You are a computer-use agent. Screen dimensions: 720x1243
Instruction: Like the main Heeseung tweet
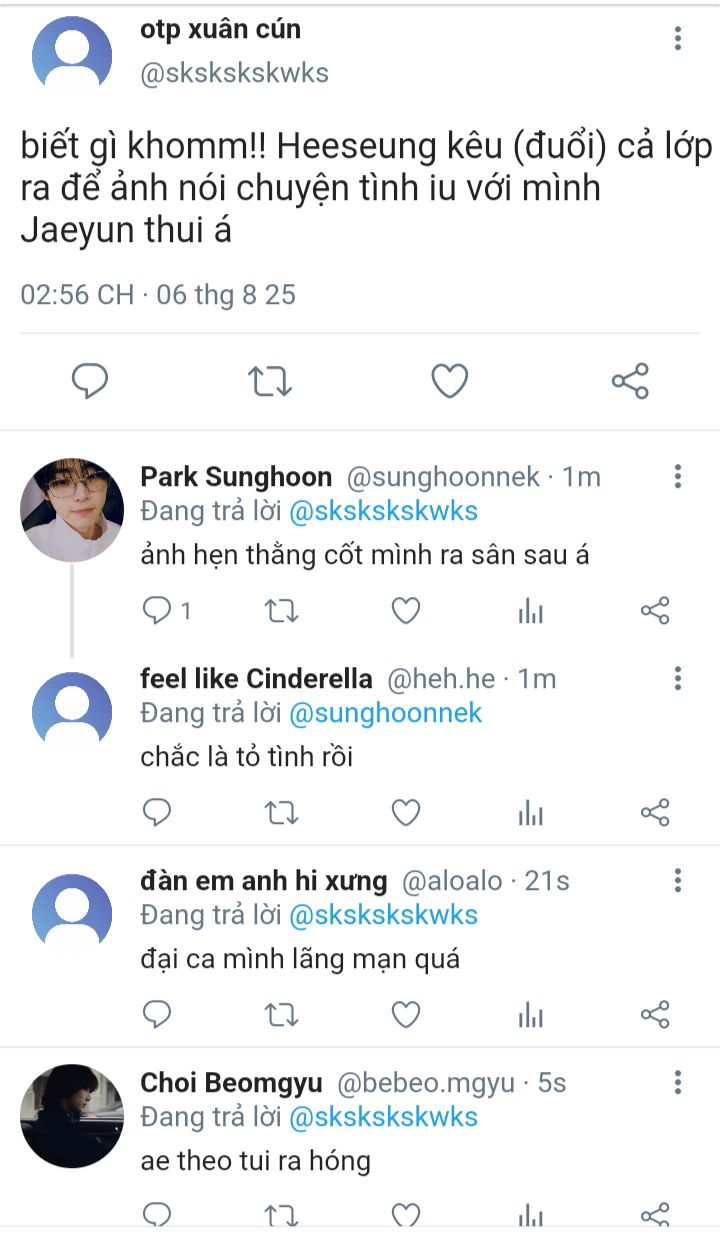pyautogui.click(x=449, y=381)
